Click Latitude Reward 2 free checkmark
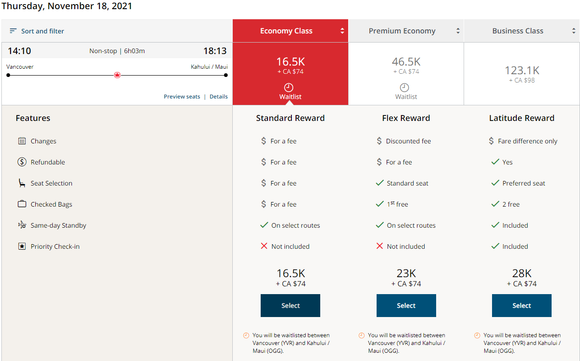Viewport: 580px width, 361px height. coord(495,204)
